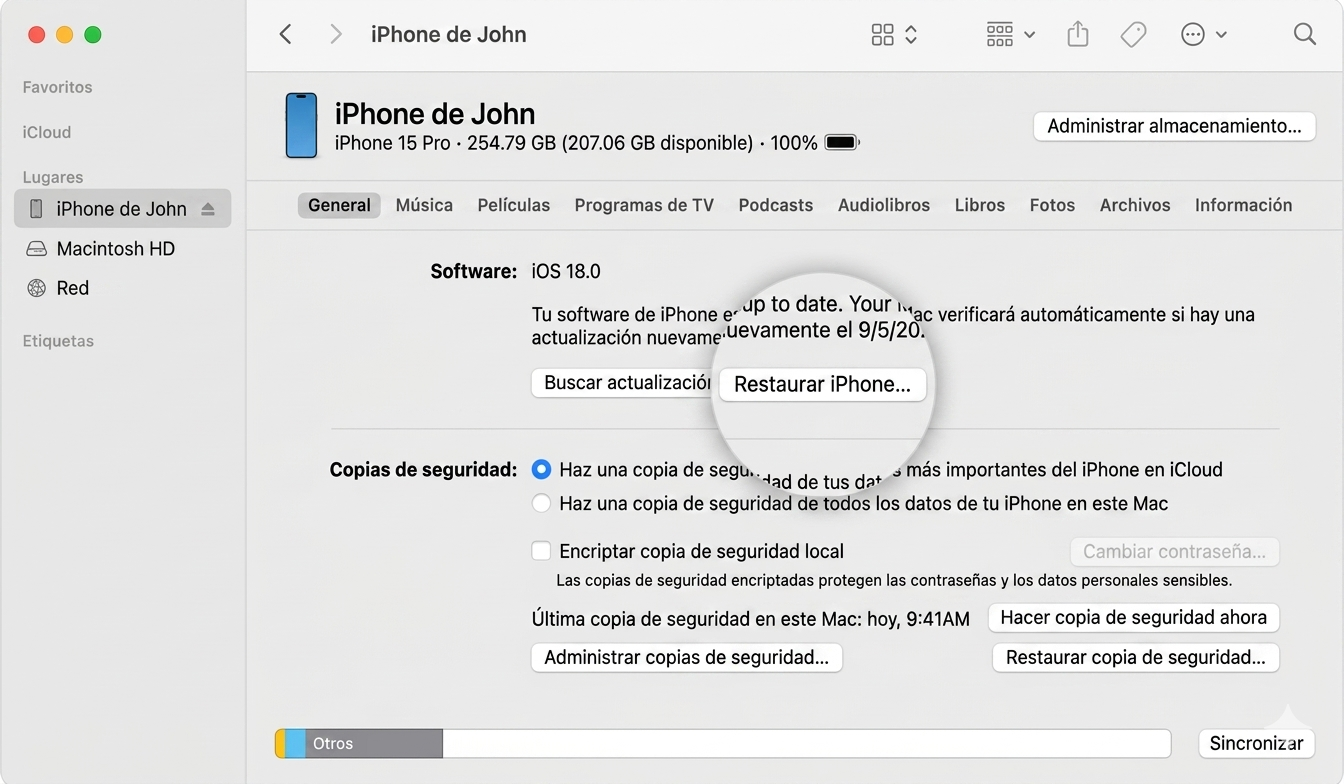Switch to the General tab
The width and height of the screenshot is (1344, 784).
(x=339, y=205)
